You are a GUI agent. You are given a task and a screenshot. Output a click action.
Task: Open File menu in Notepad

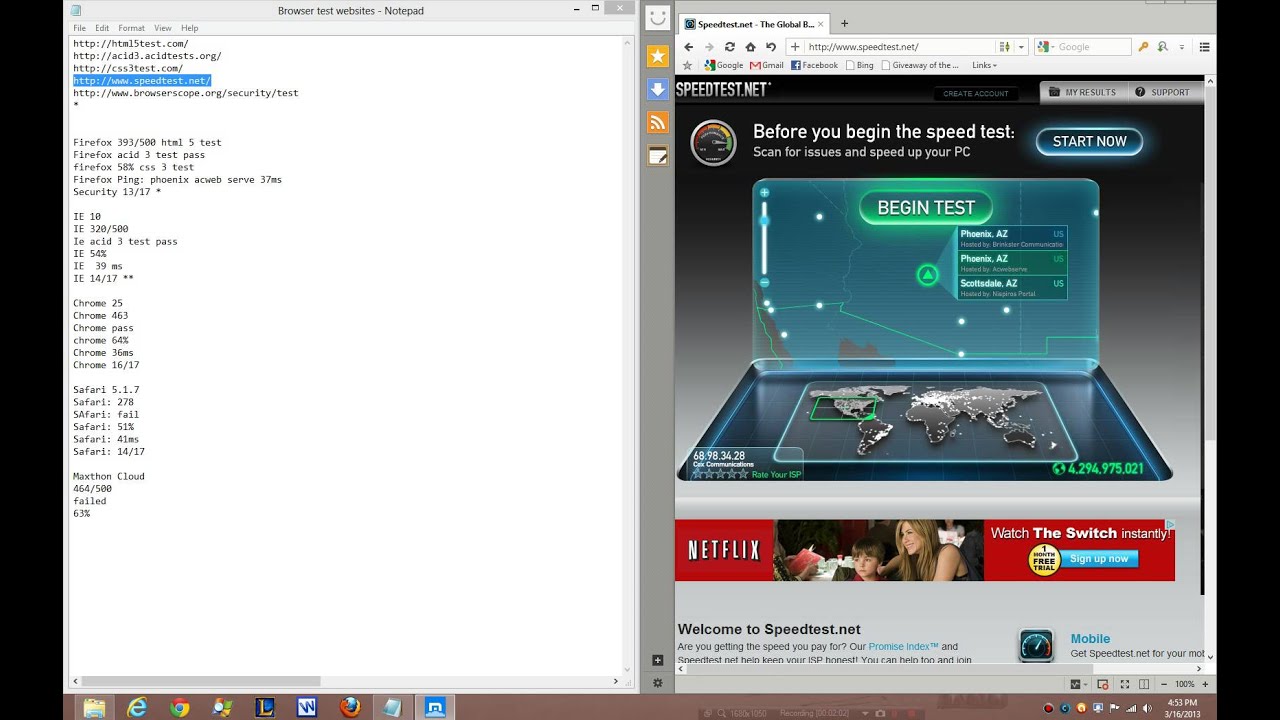pyautogui.click(x=79, y=28)
